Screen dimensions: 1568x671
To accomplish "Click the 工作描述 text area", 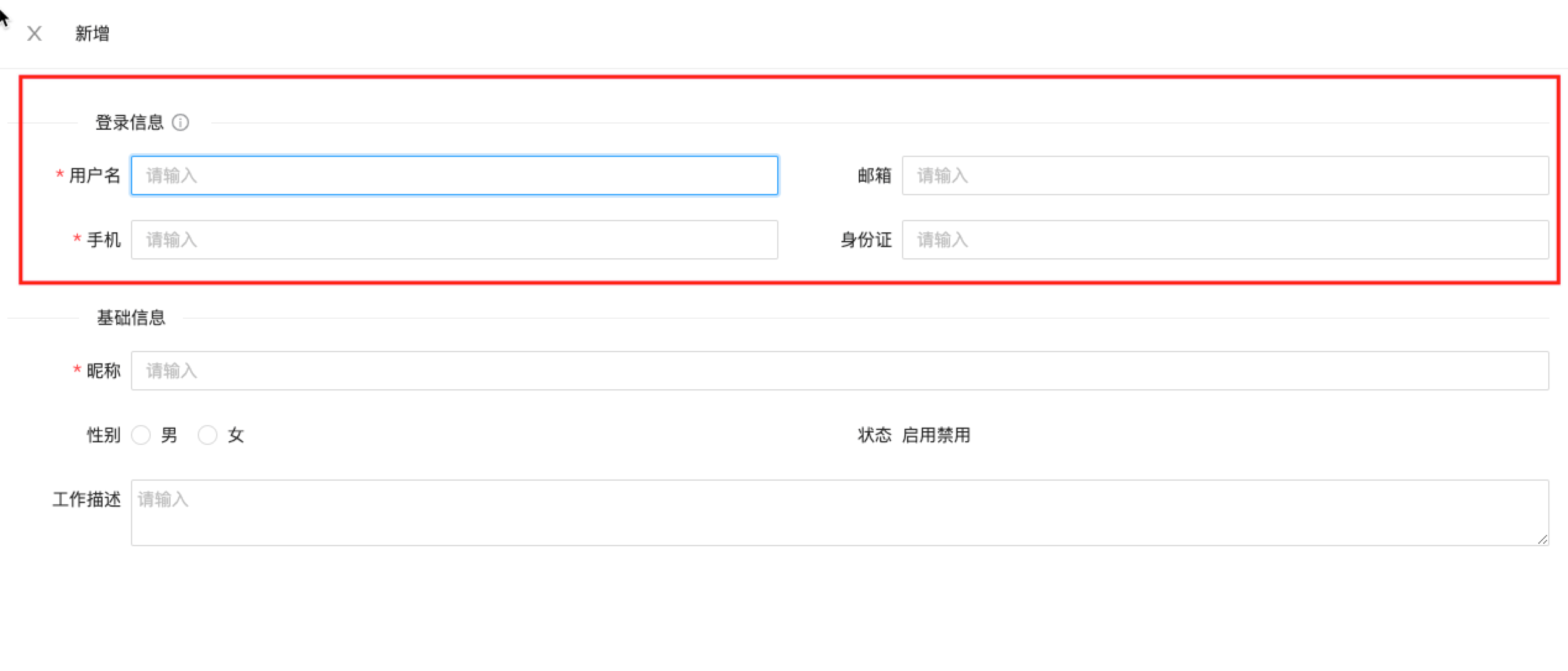I will [x=840, y=513].
